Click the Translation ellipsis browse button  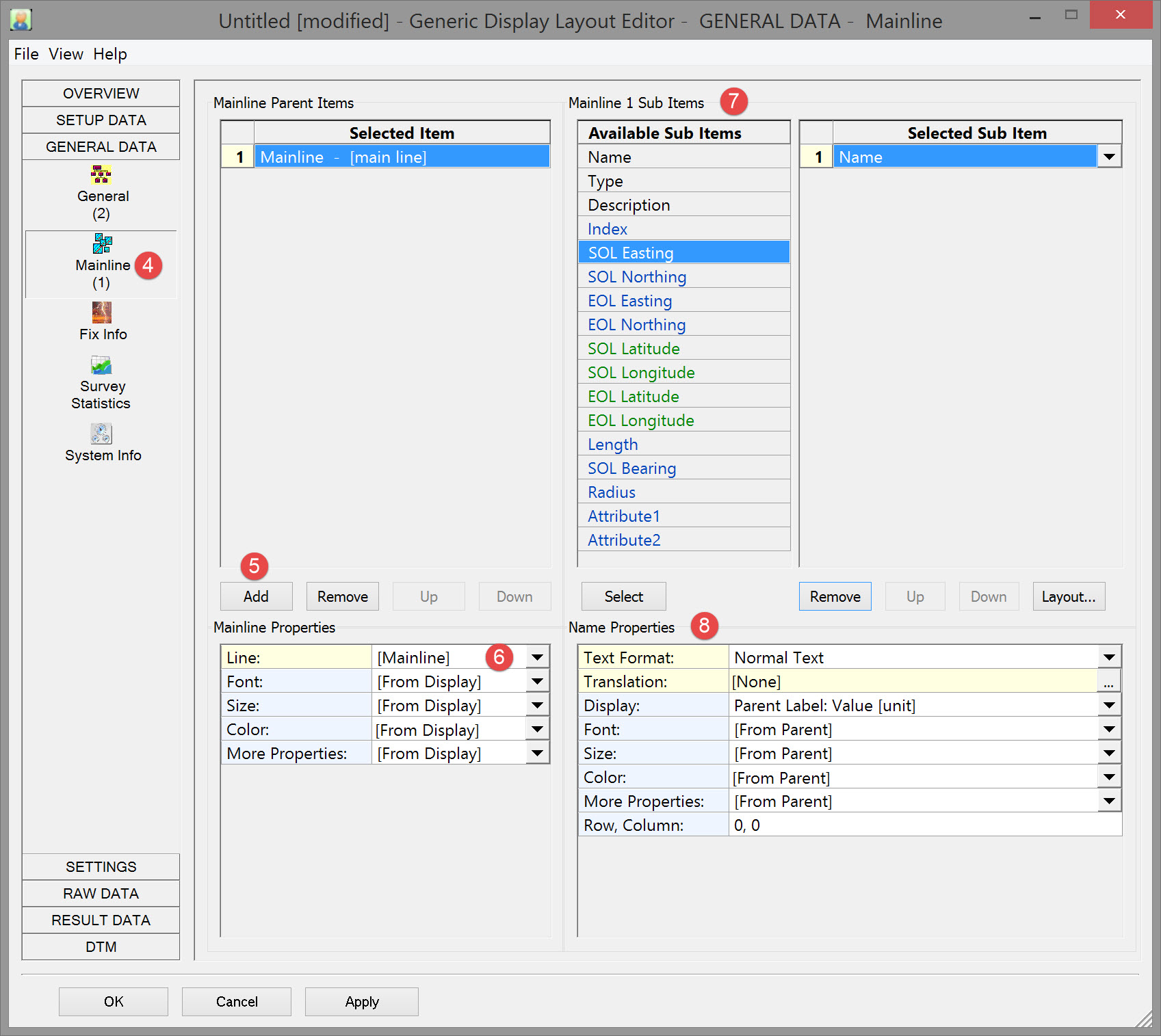(1108, 682)
